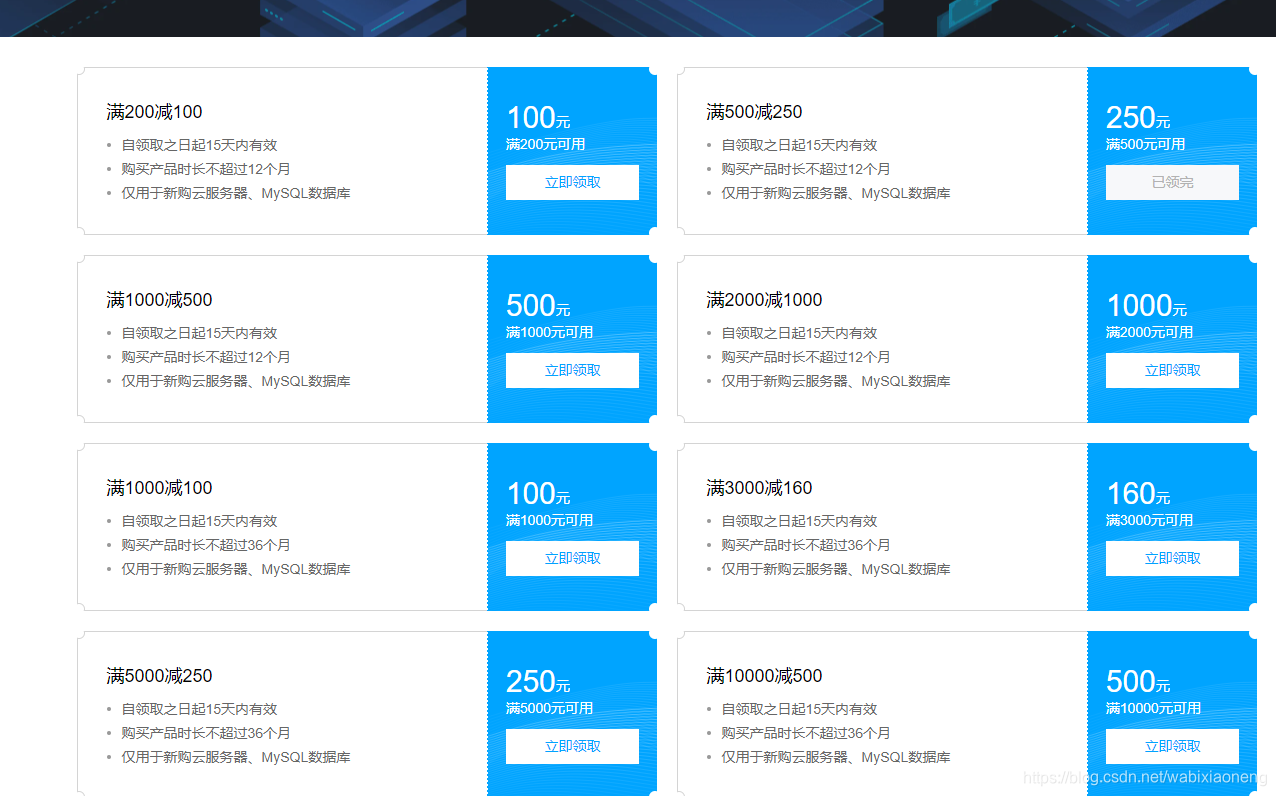Select the 满200减100 coupon title
Image resolution: width=1276 pixels, height=796 pixels.
coord(154,112)
